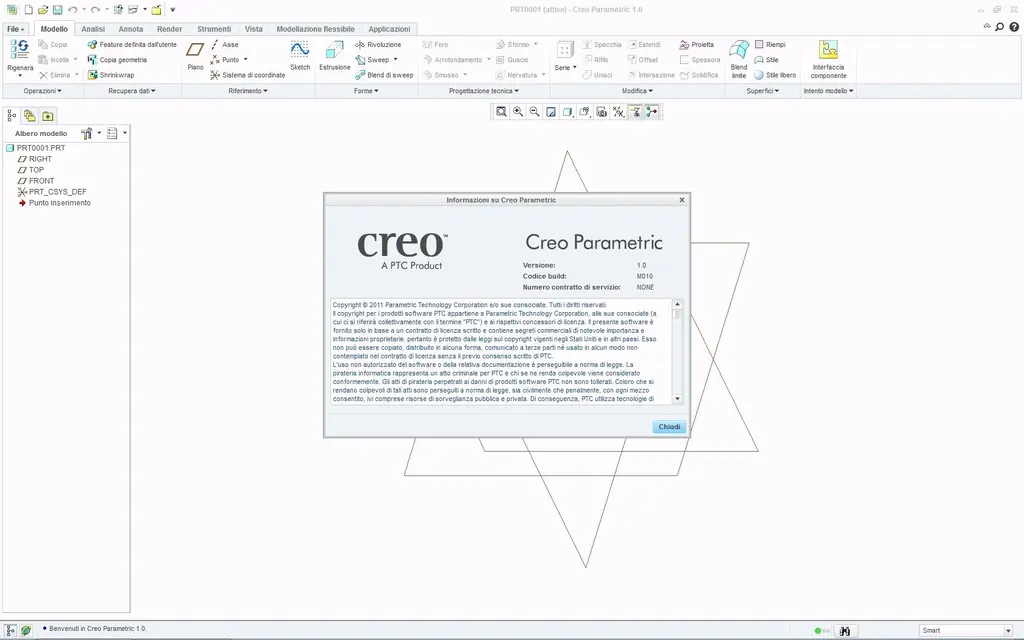Open Feature definita dall'utente
The width and height of the screenshot is (1024, 640).
point(132,44)
